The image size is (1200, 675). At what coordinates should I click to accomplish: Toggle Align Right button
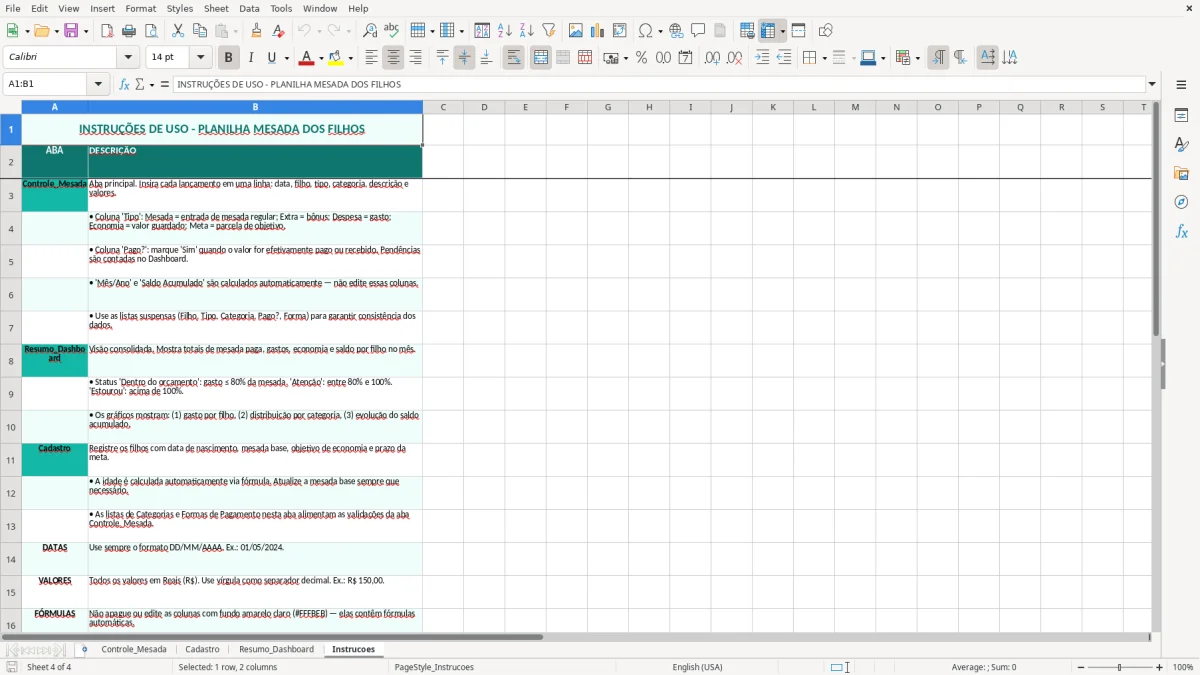pos(415,58)
